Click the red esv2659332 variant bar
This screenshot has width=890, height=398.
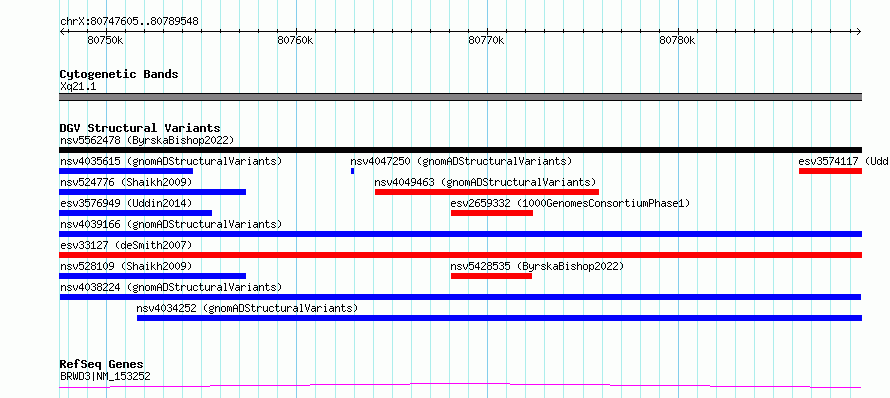(x=492, y=213)
